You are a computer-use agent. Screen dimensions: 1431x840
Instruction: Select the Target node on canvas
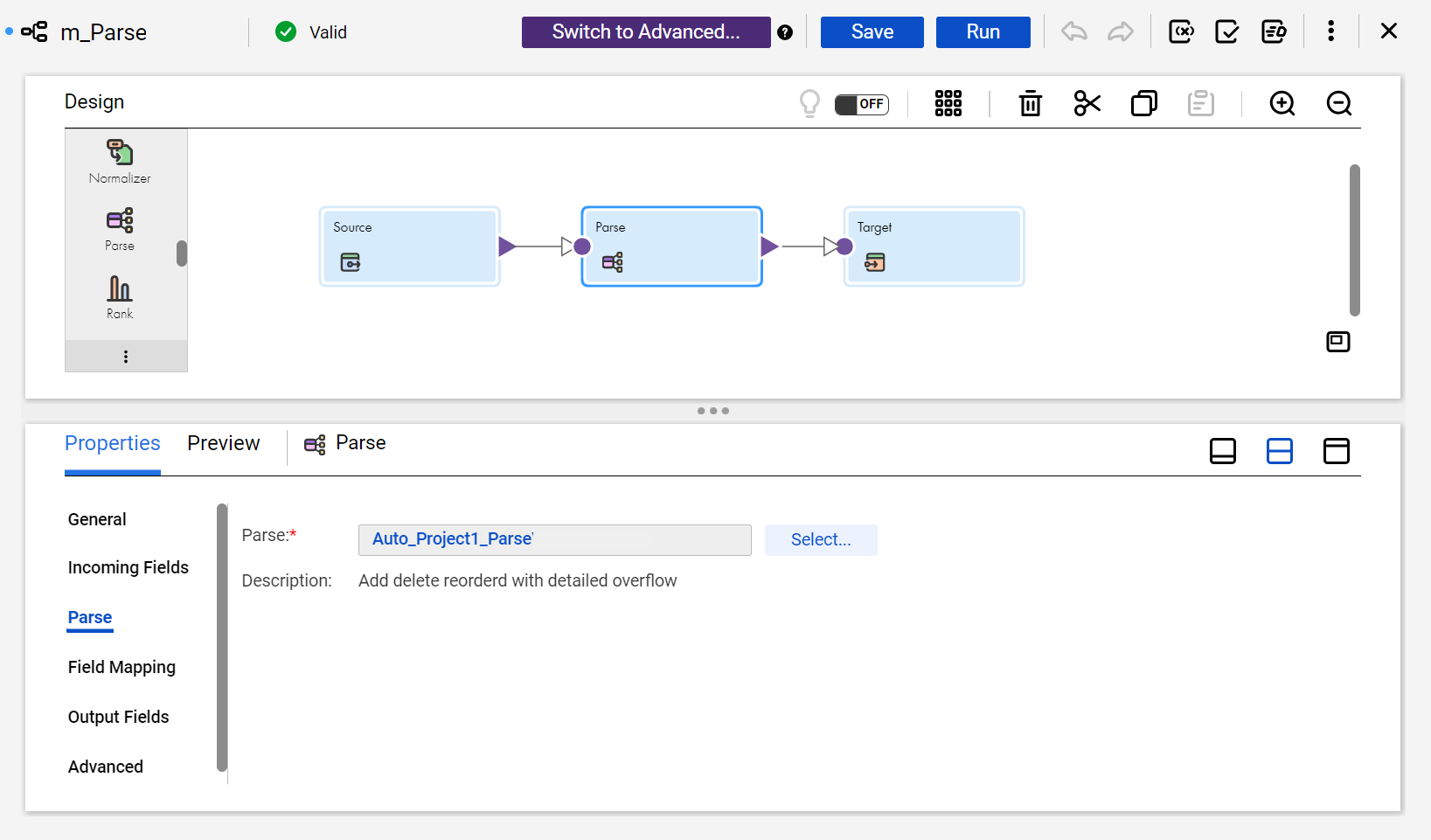(x=934, y=246)
